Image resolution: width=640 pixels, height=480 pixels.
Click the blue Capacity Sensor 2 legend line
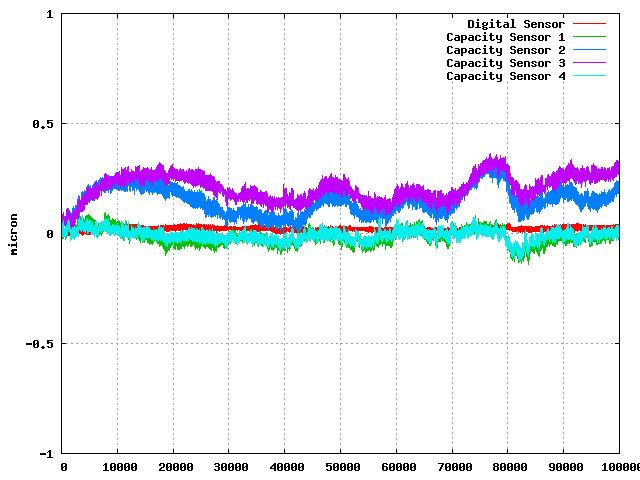589,50
